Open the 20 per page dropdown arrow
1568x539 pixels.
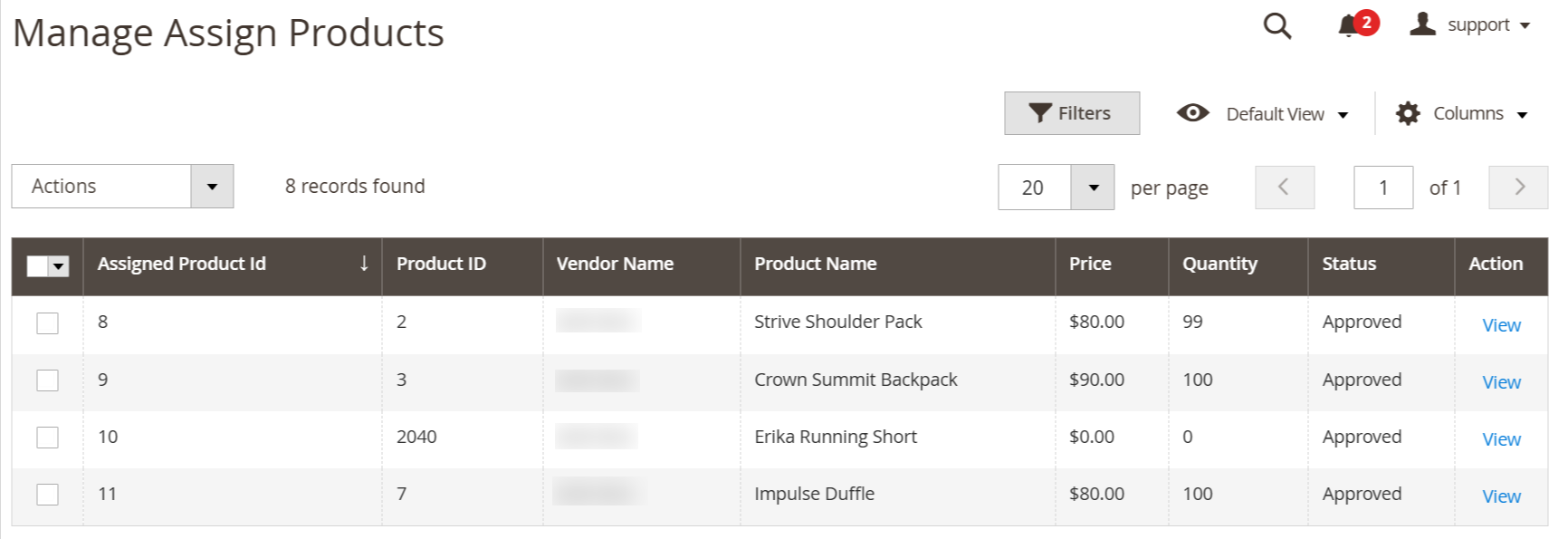pos(1093,188)
